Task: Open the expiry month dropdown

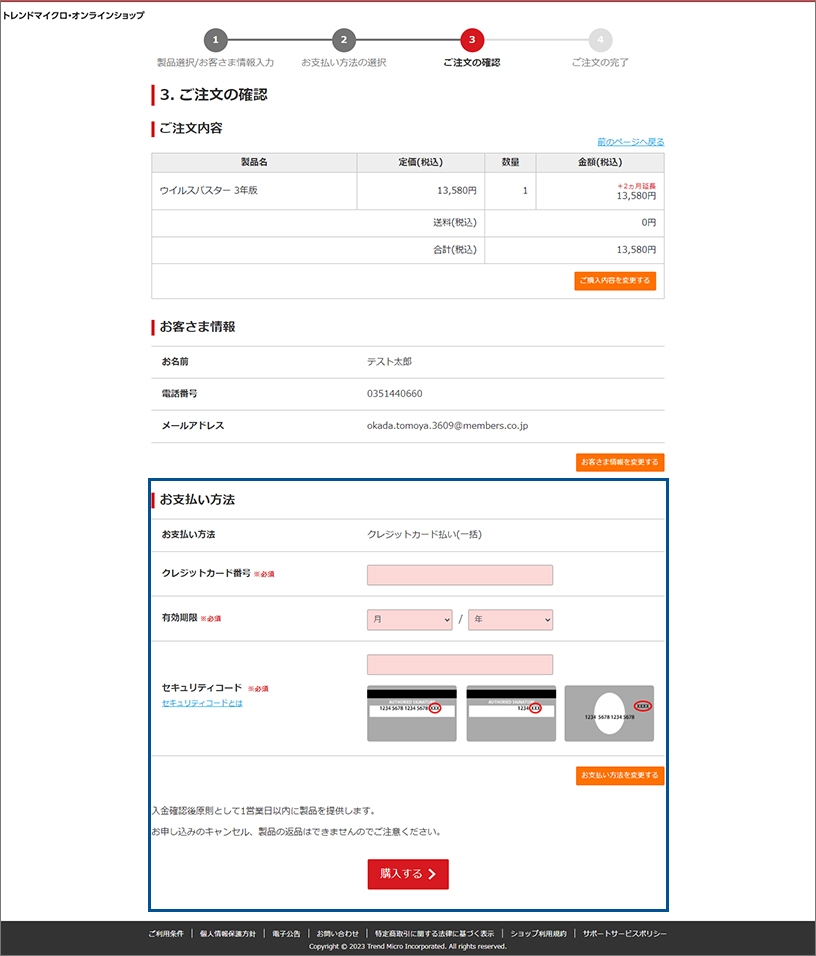Action: (x=410, y=619)
